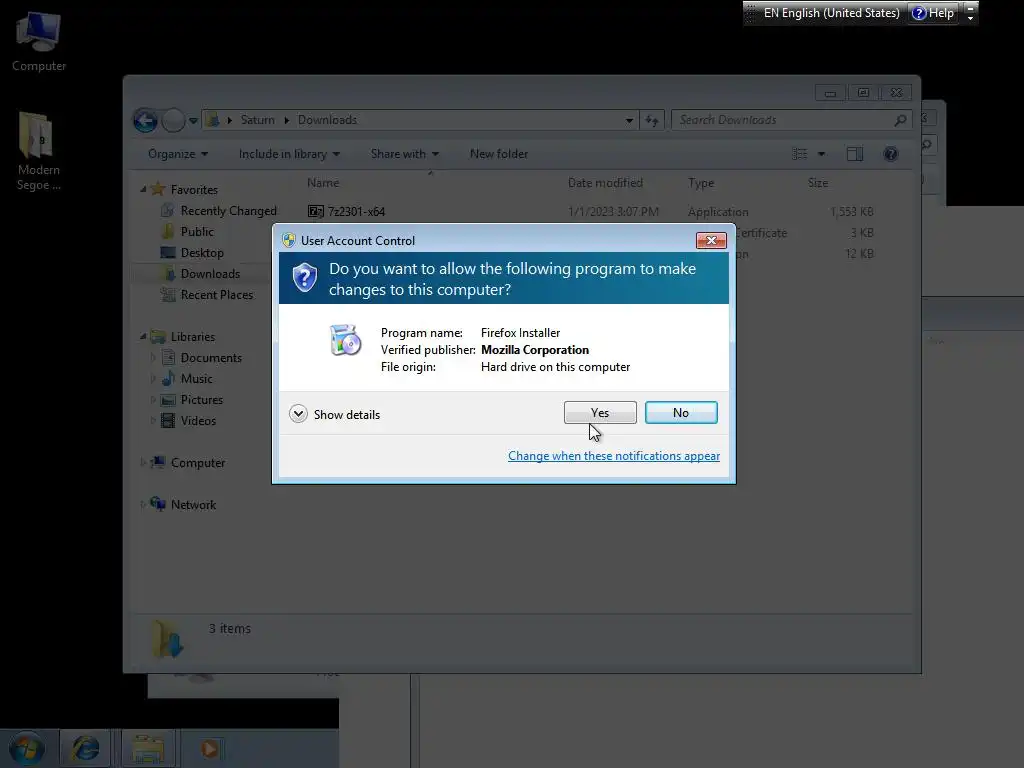Expand Show details chevron
This screenshot has height=768, width=1024.
click(298, 414)
